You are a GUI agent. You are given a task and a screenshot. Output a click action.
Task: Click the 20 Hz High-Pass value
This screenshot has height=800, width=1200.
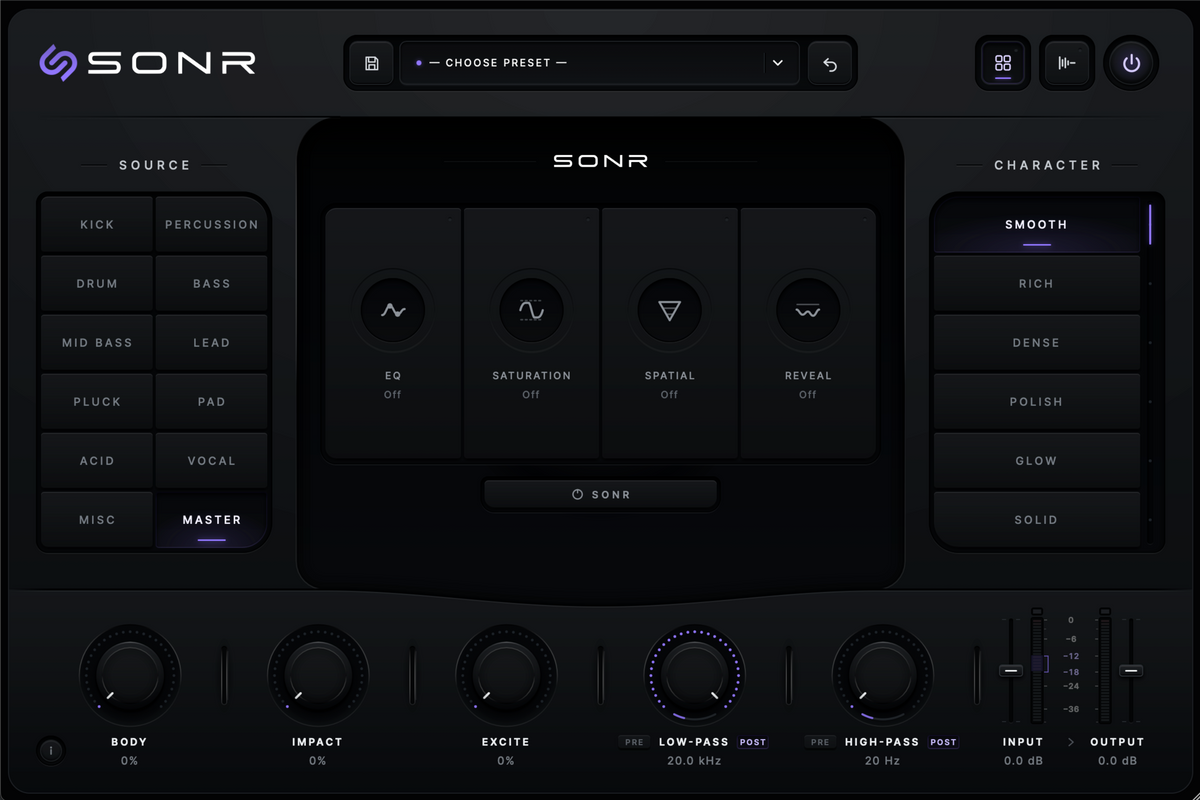[x=882, y=761]
